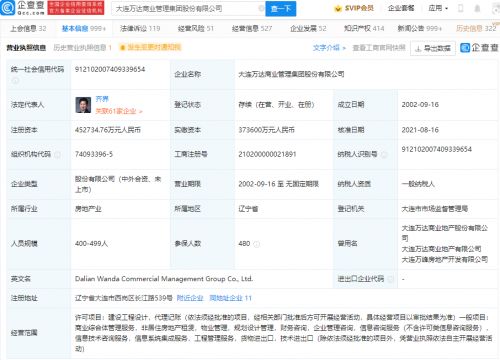Switch to the 企业发展 52 tab

click(308, 29)
